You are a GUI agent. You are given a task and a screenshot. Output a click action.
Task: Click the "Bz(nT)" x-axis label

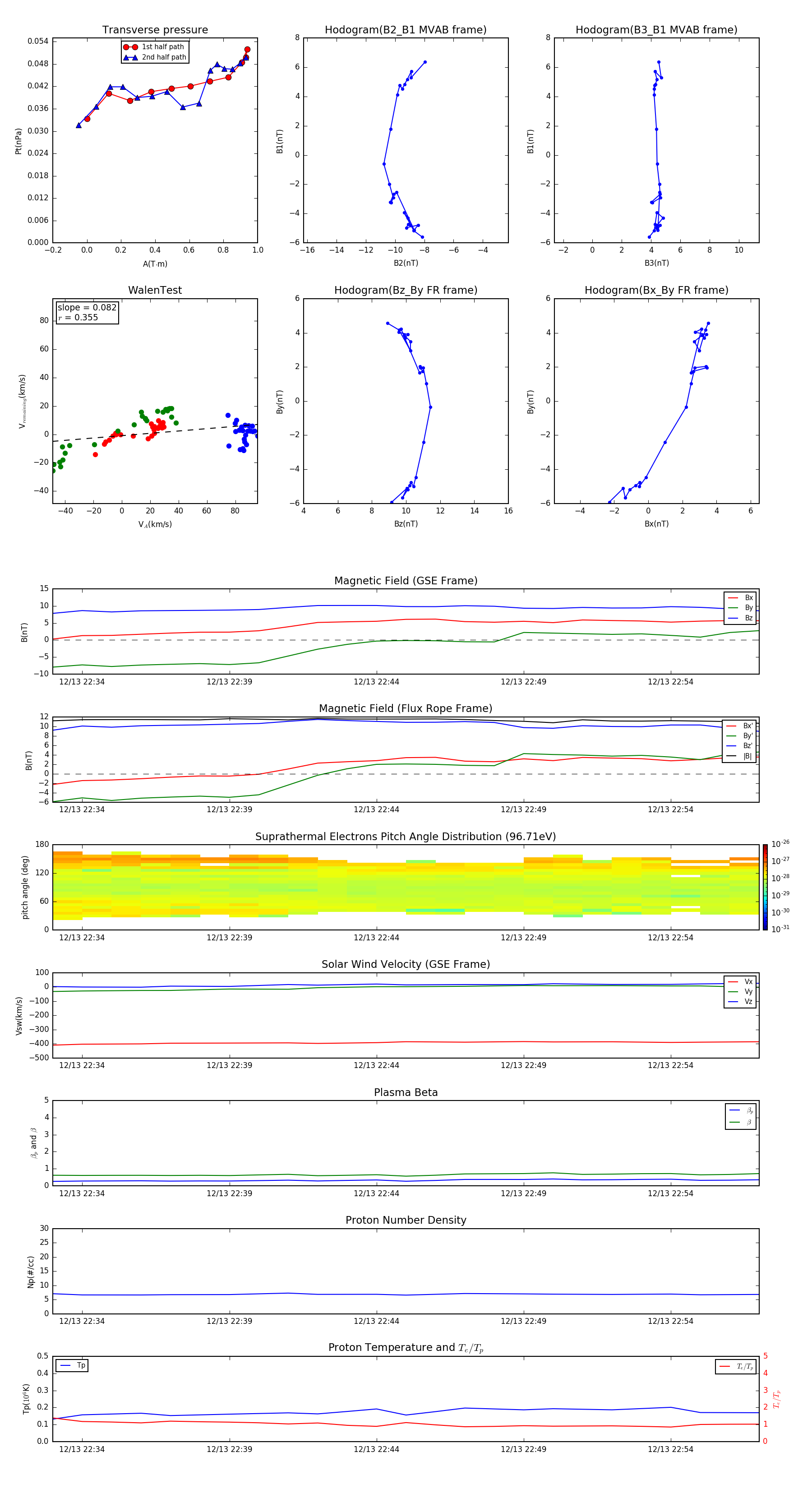pos(406,524)
